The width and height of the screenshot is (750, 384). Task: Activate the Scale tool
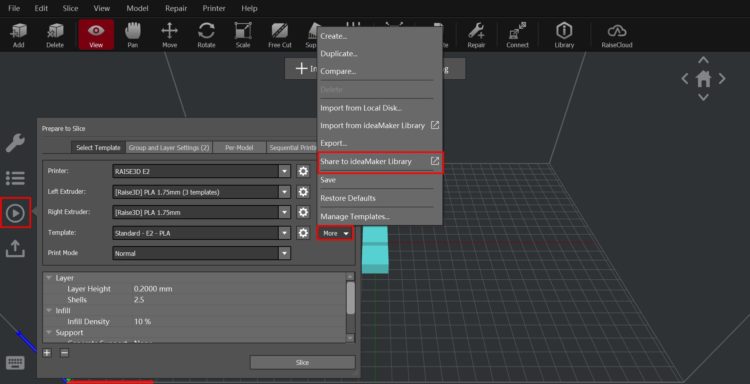pos(243,35)
